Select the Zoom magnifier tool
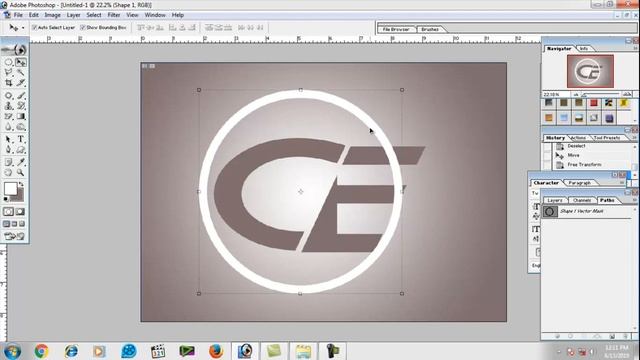 (20, 173)
